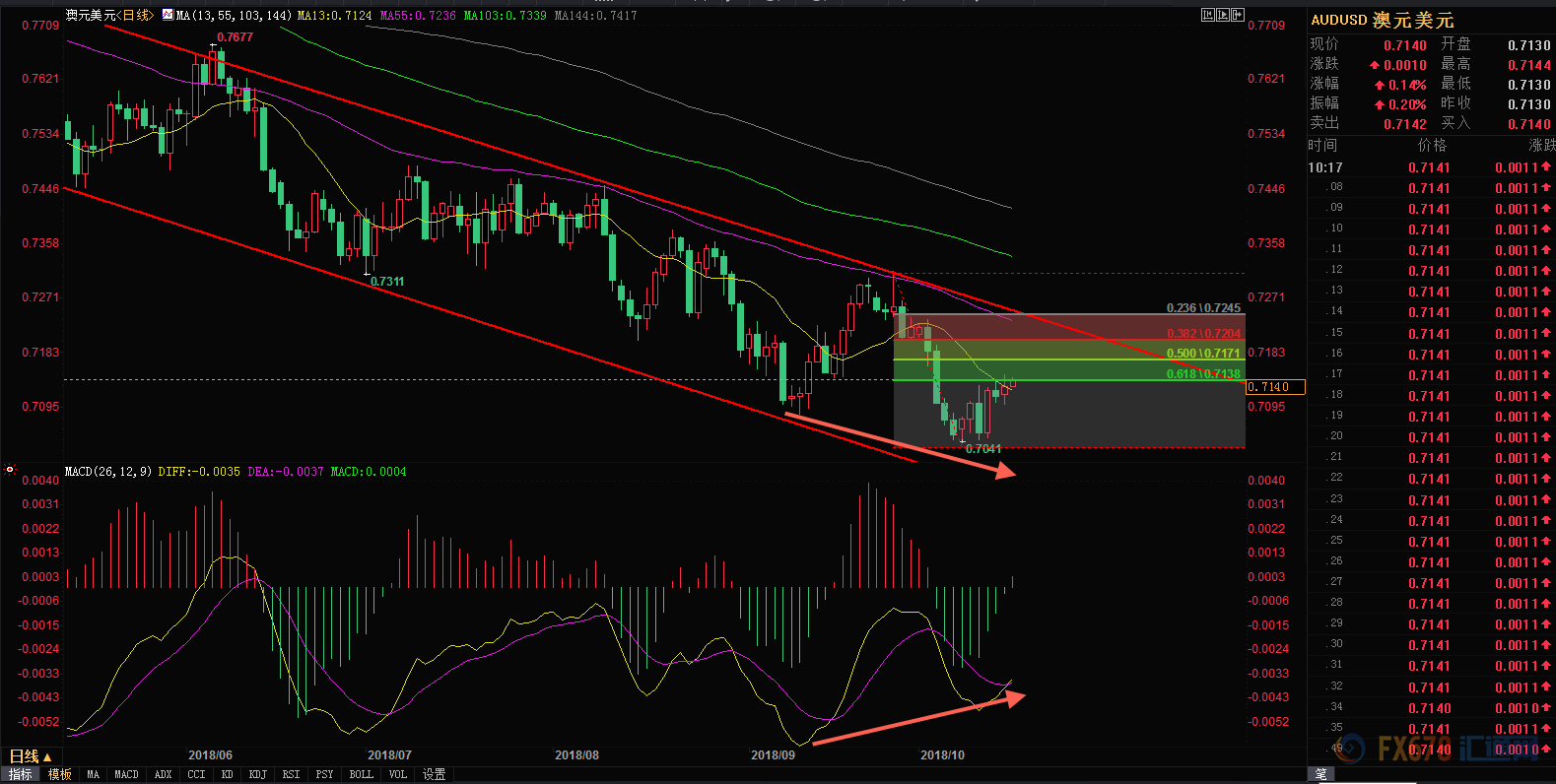Select the :34 tick row priced 0.7140

pos(1431,707)
